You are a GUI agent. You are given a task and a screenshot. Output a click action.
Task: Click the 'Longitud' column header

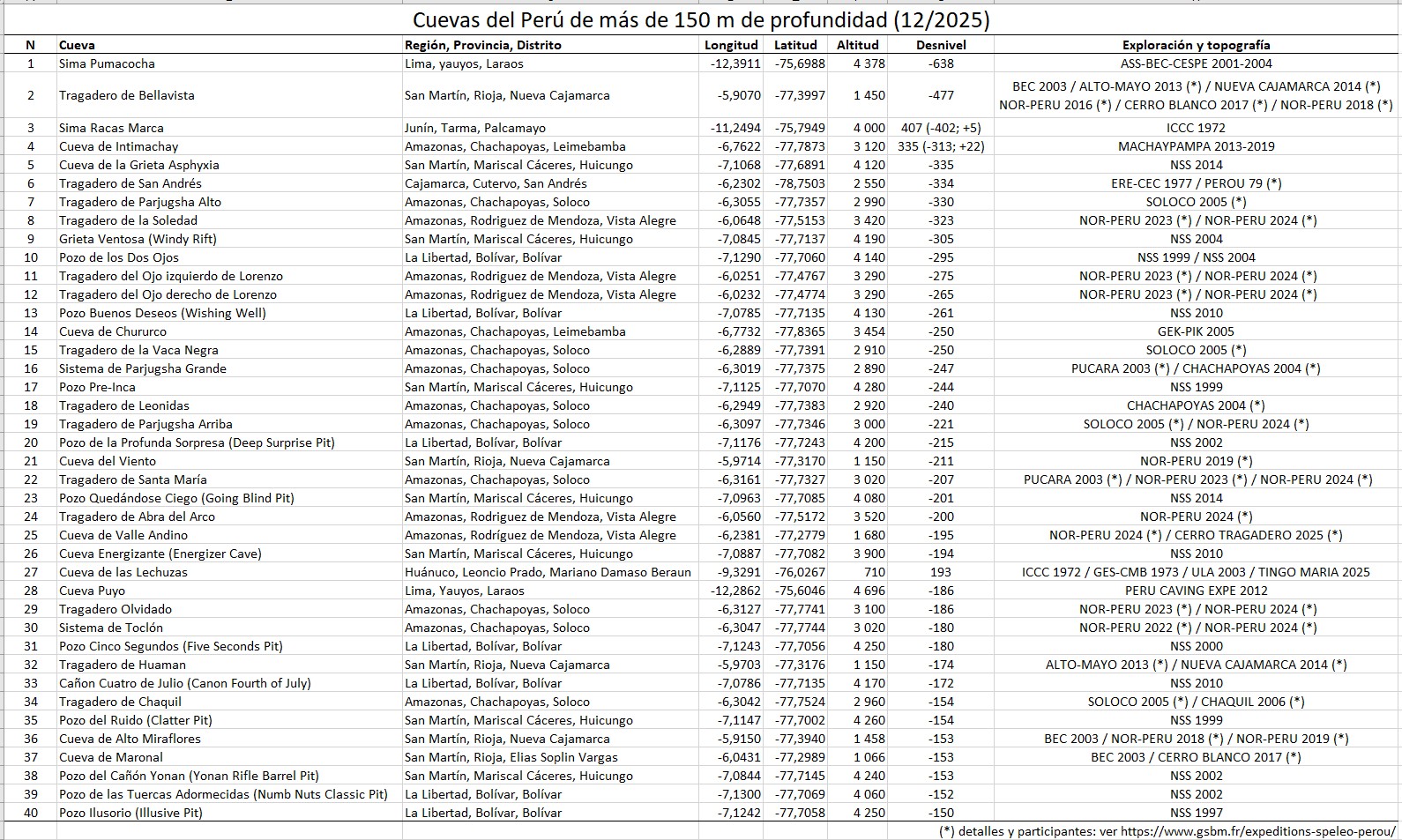730,45
